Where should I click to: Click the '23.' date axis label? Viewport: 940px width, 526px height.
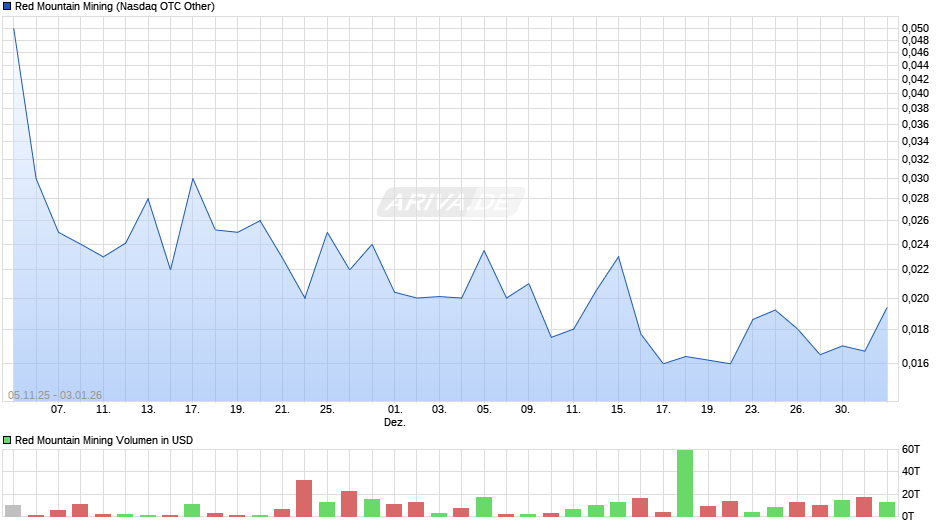[752, 409]
